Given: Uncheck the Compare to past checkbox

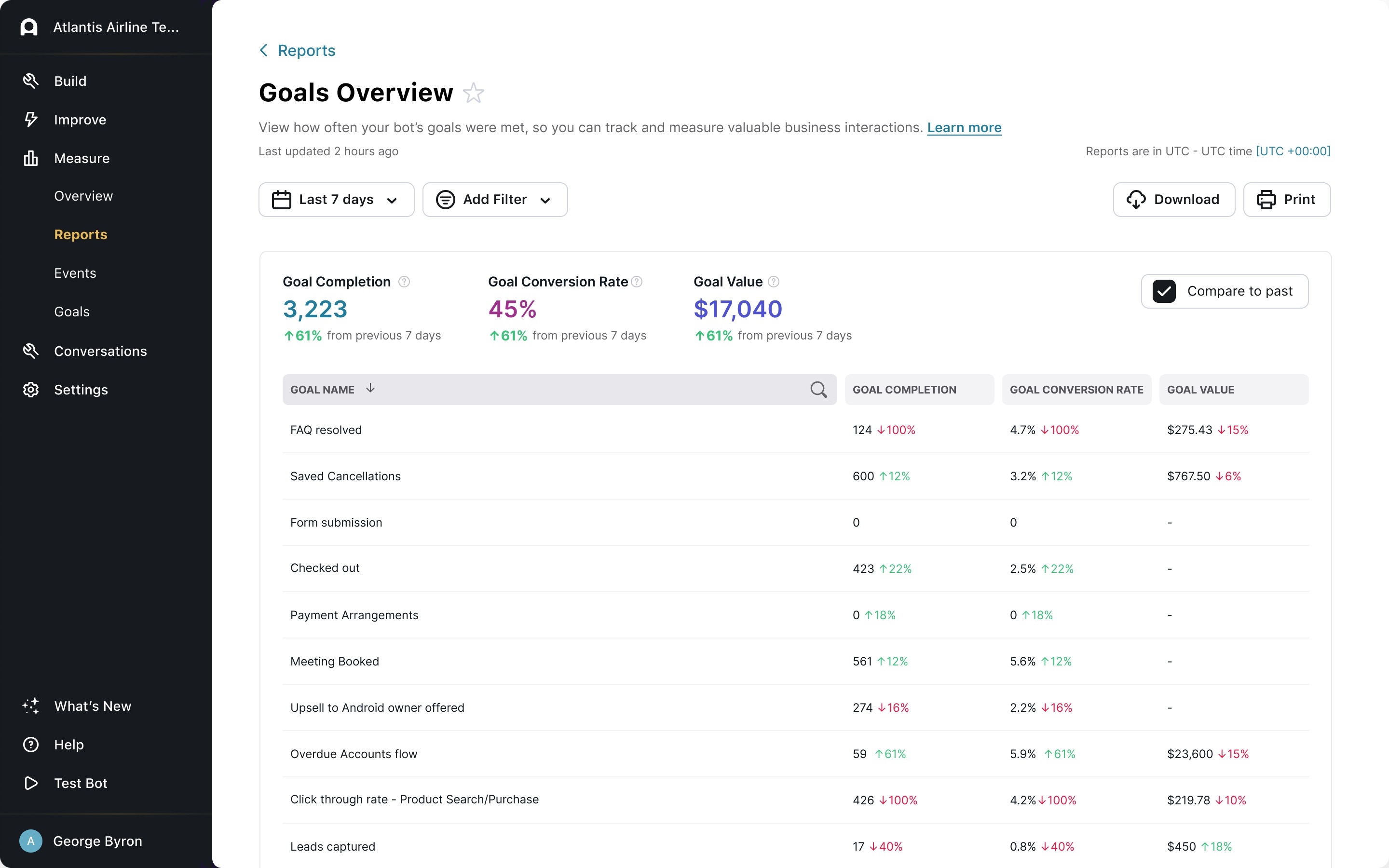Looking at the screenshot, I should [x=1164, y=291].
